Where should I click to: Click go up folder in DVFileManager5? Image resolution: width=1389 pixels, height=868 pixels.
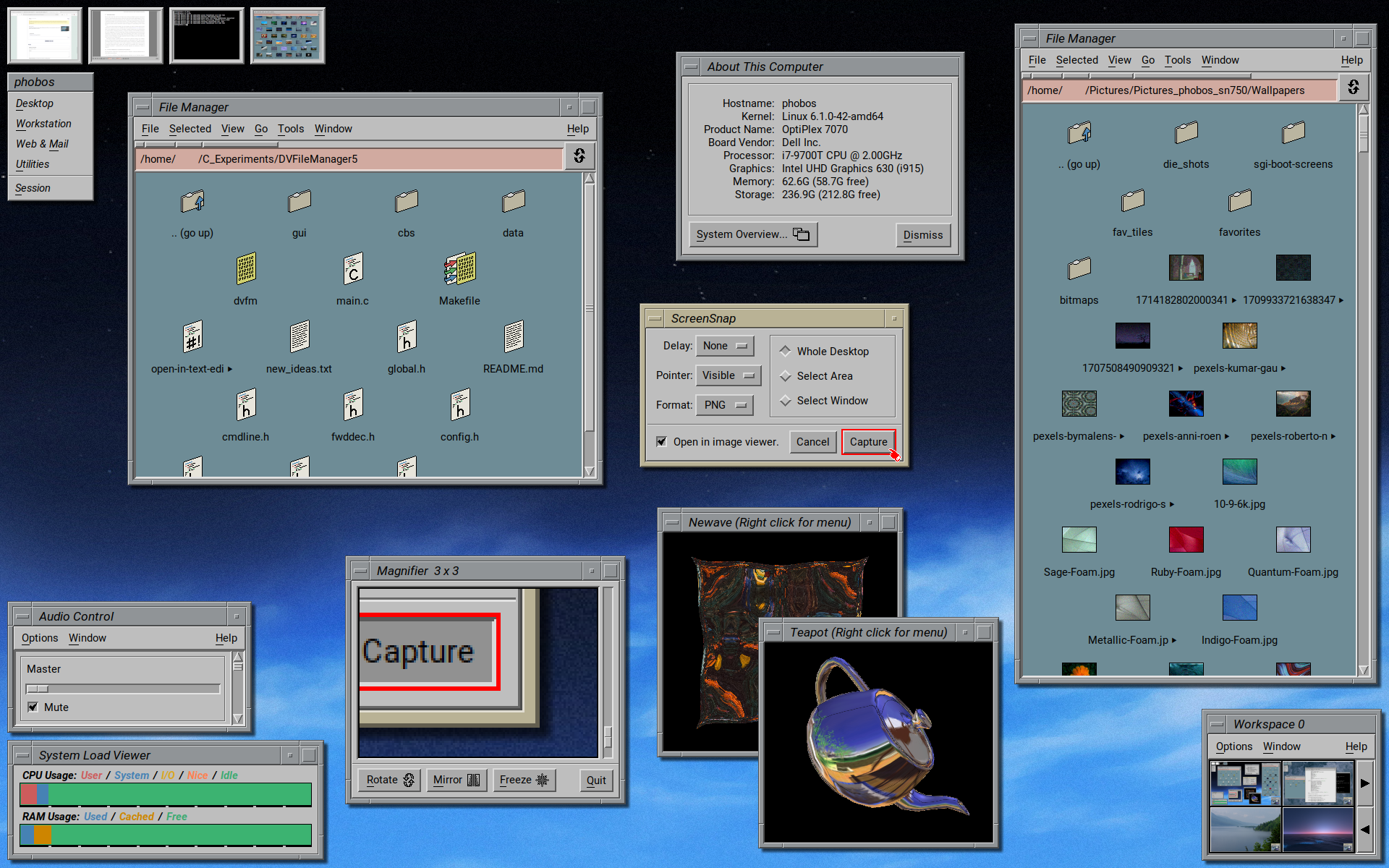(192, 202)
